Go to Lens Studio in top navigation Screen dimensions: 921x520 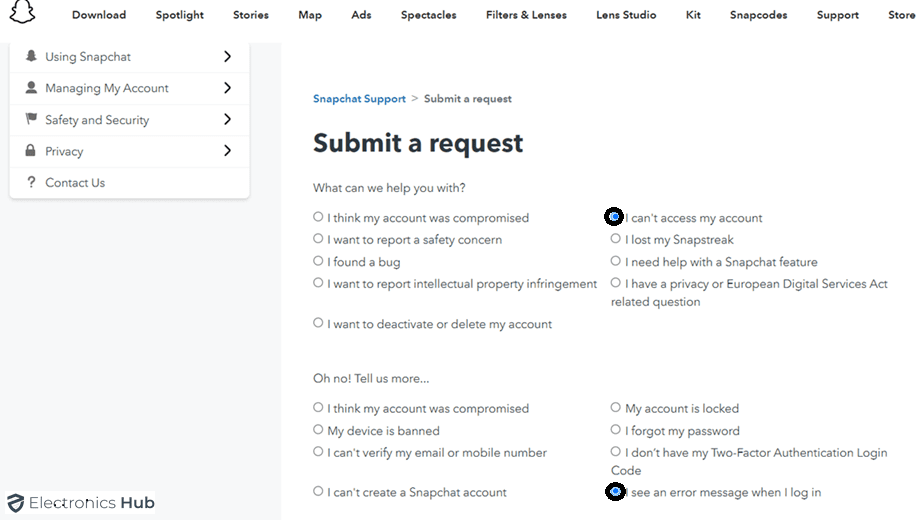[x=626, y=15]
